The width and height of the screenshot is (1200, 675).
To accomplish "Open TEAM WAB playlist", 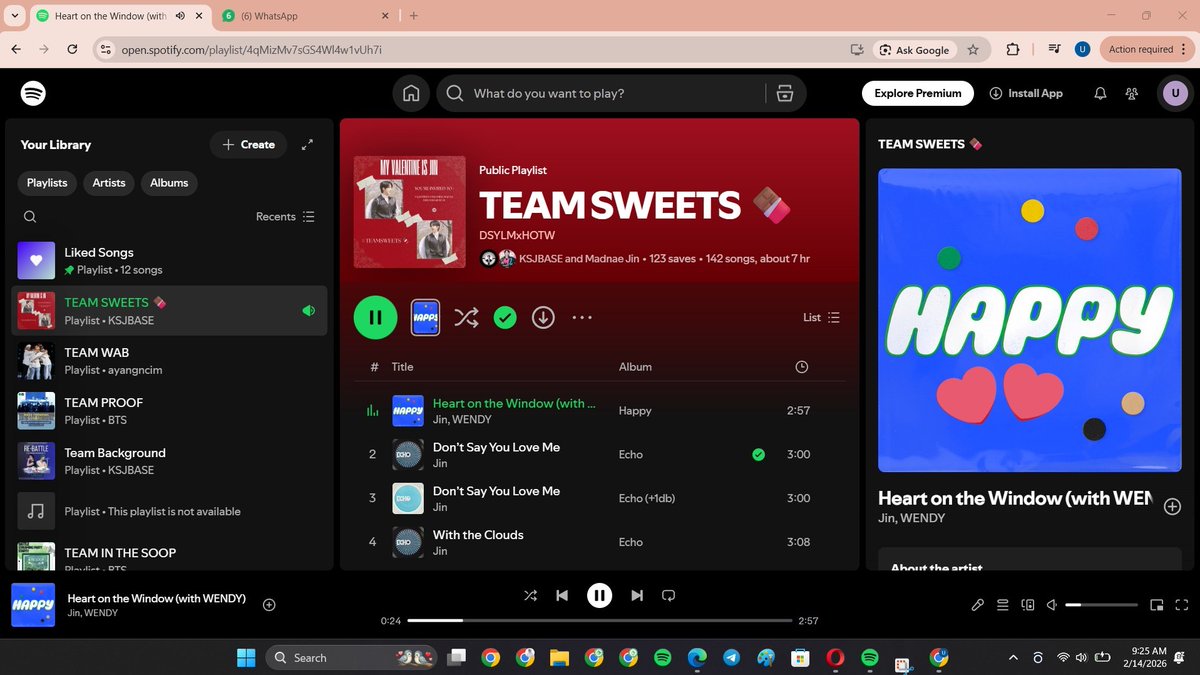I will (x=169, y=361).
